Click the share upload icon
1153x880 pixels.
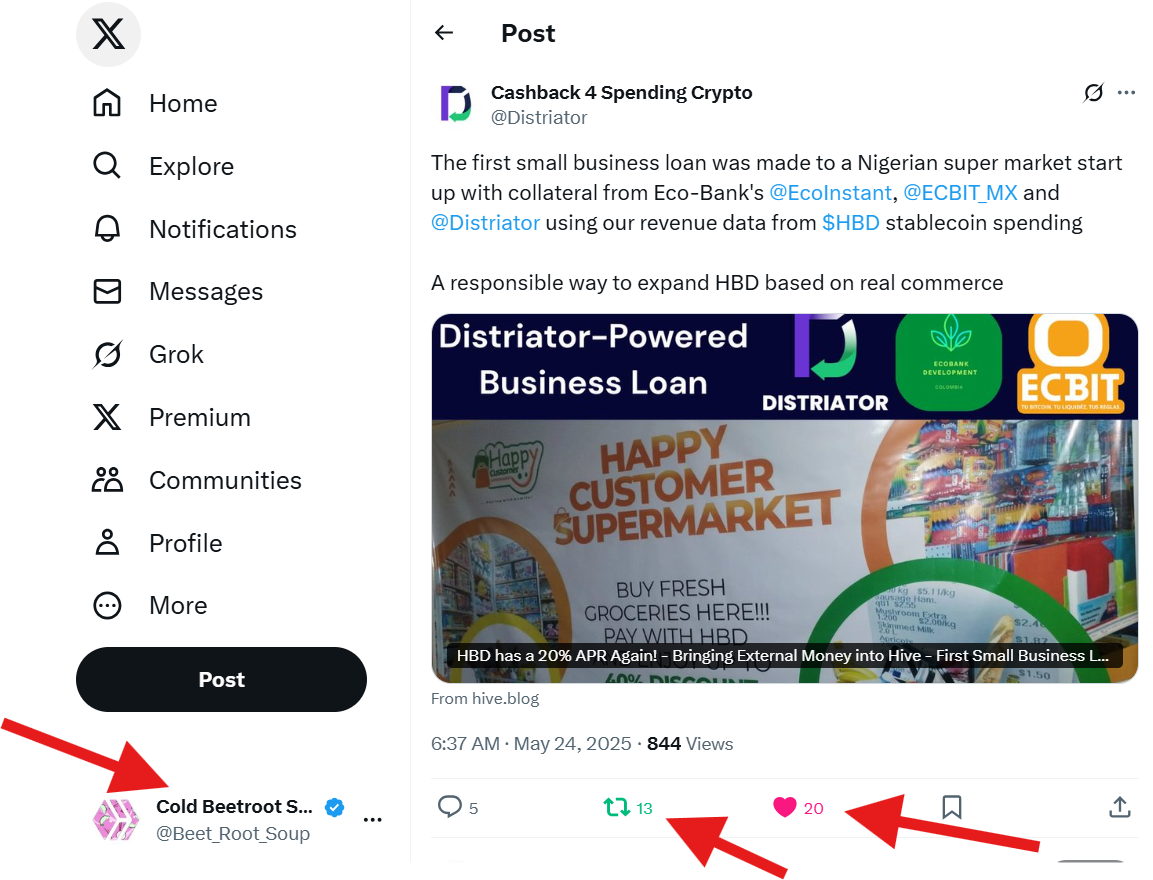pyautogui.click(x=1119, y=806)
